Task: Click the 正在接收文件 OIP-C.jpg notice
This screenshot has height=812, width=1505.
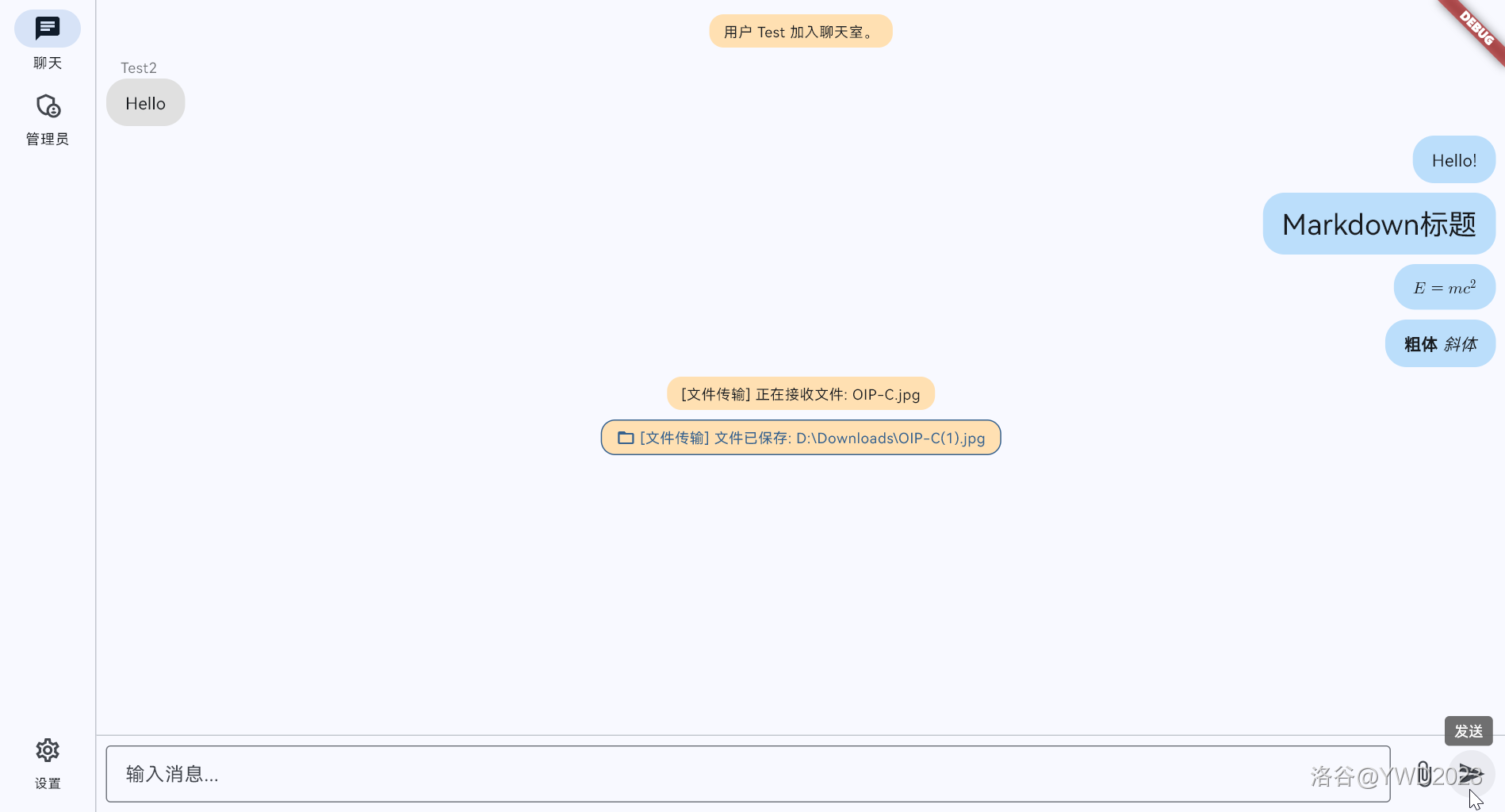Action: coord(801,394)
